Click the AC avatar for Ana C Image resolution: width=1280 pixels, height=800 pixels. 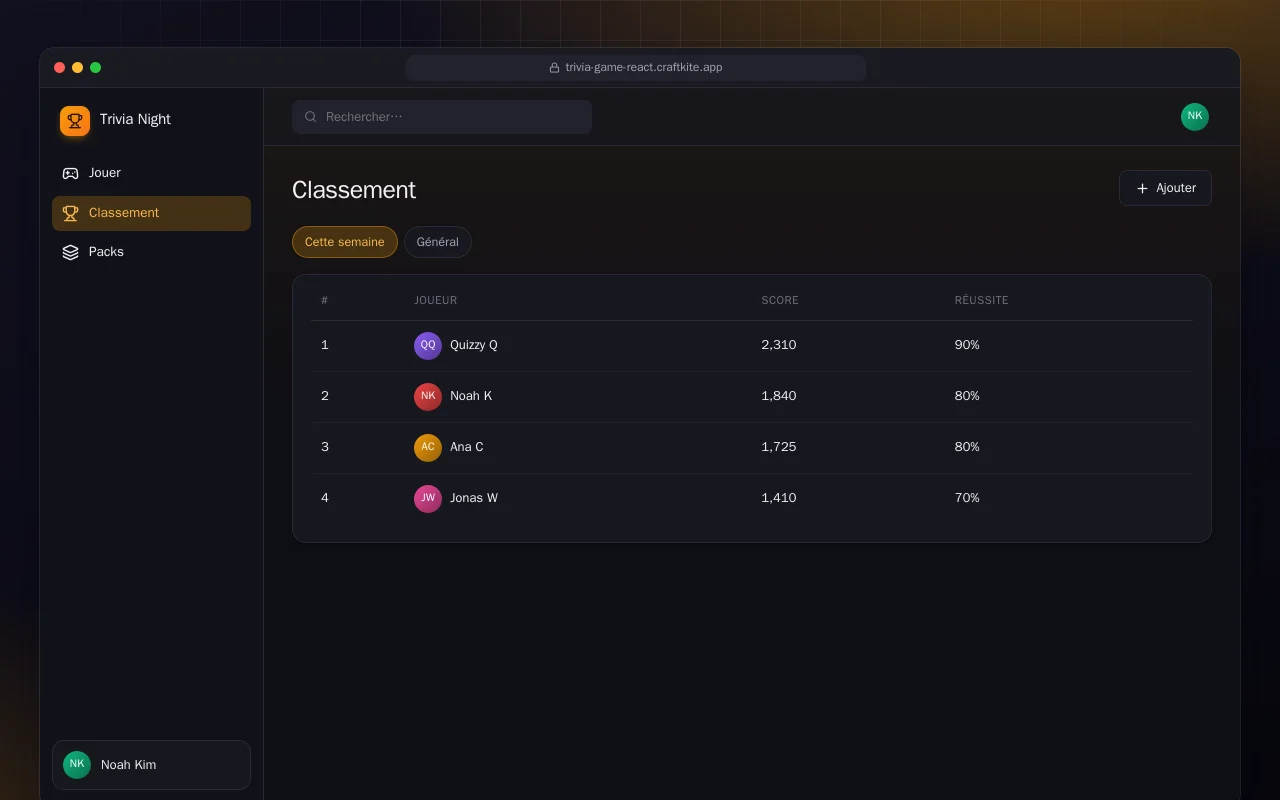point(428,448)
